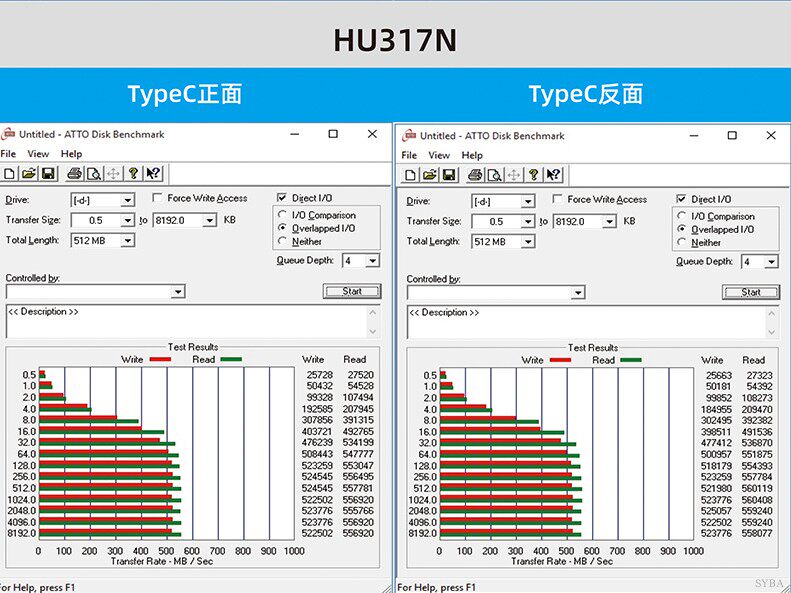Click Save disk icon in right ATTO window
The width and height of the screenshot is (791, 593).
[x=449, y=175]
